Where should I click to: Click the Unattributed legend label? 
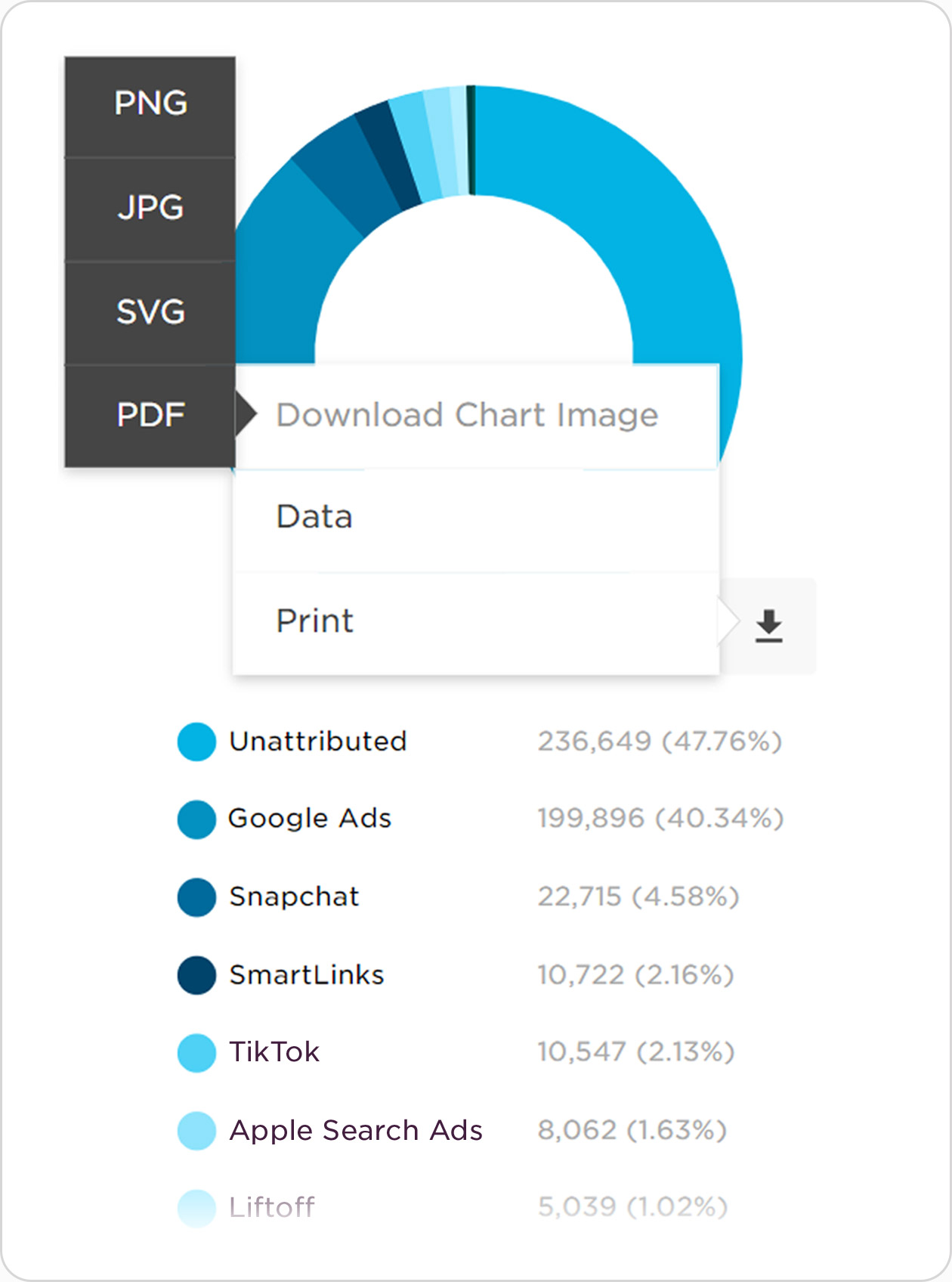pos(318,742)
